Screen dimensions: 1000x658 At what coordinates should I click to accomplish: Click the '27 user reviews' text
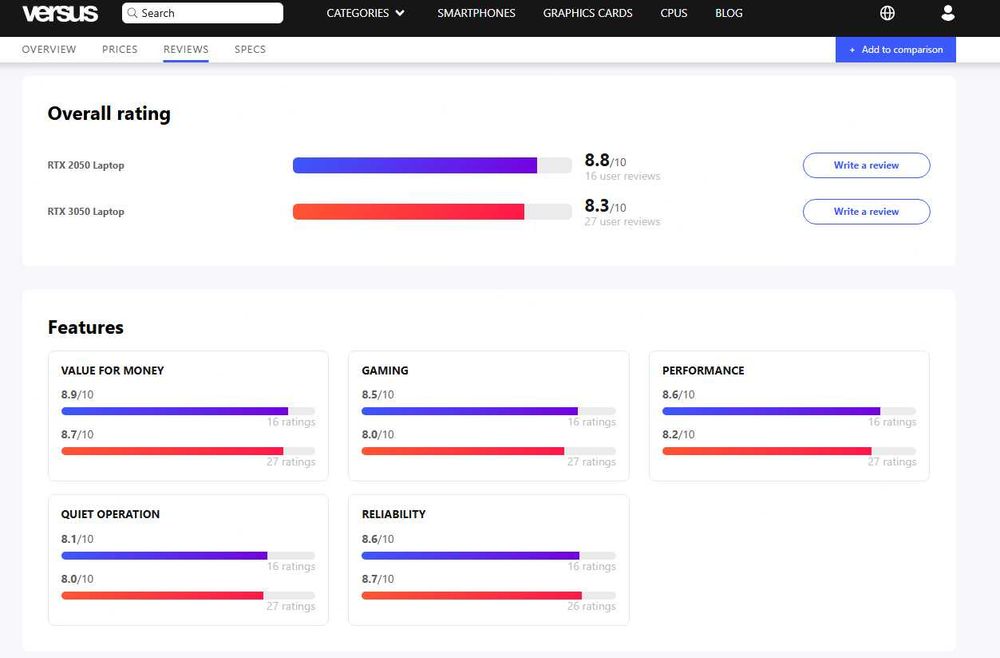tap(622, 222)
